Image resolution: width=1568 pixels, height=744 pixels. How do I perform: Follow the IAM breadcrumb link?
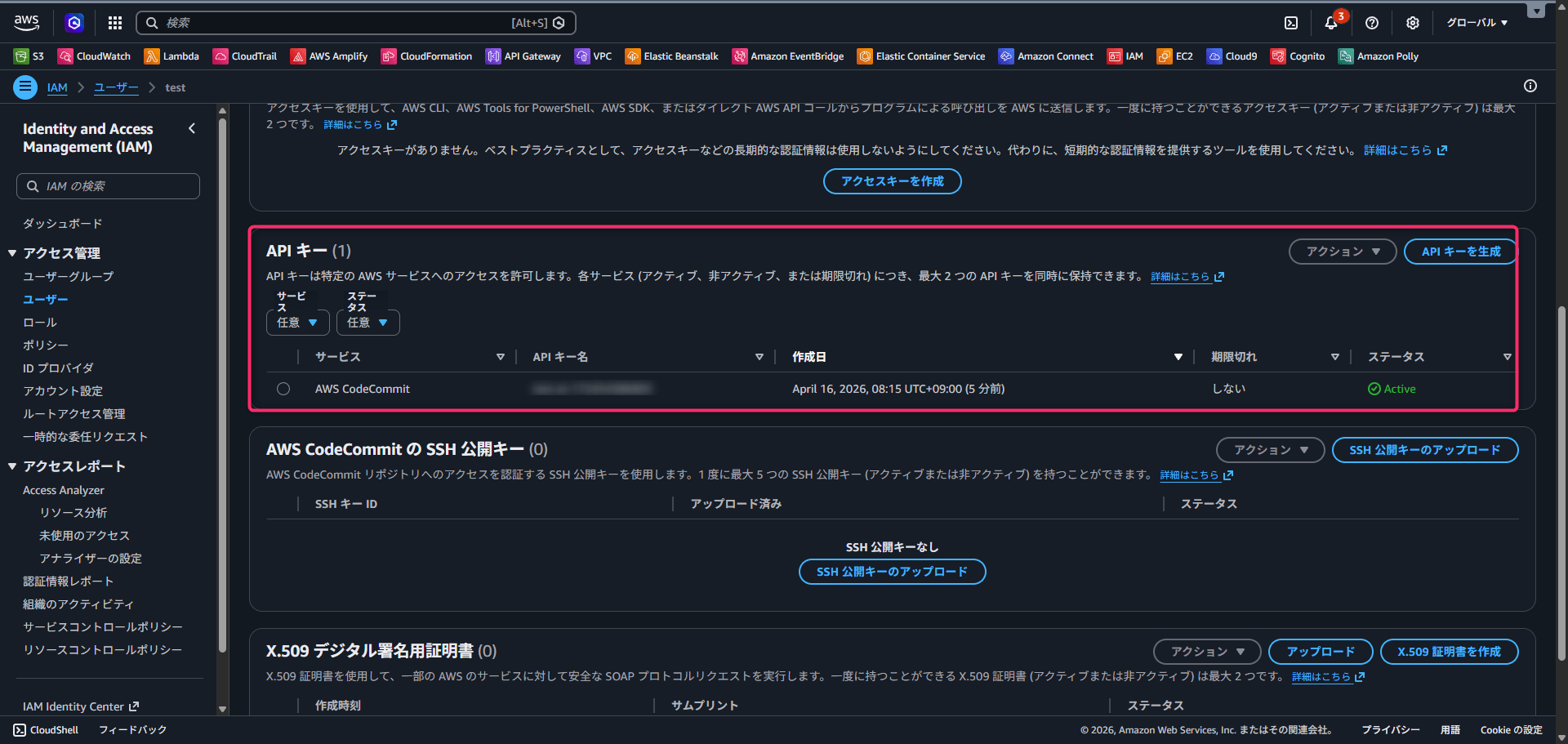(57, 87)
